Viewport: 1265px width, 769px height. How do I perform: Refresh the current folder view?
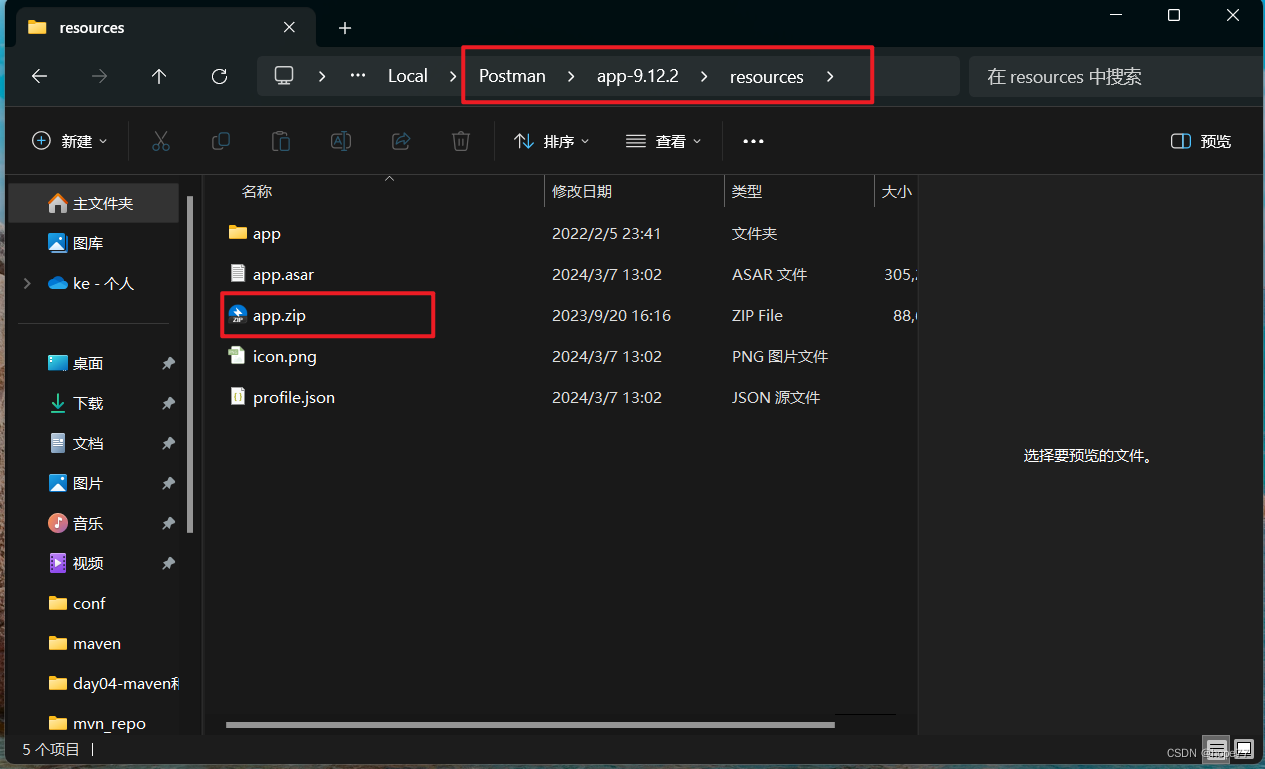pos(220,76)
